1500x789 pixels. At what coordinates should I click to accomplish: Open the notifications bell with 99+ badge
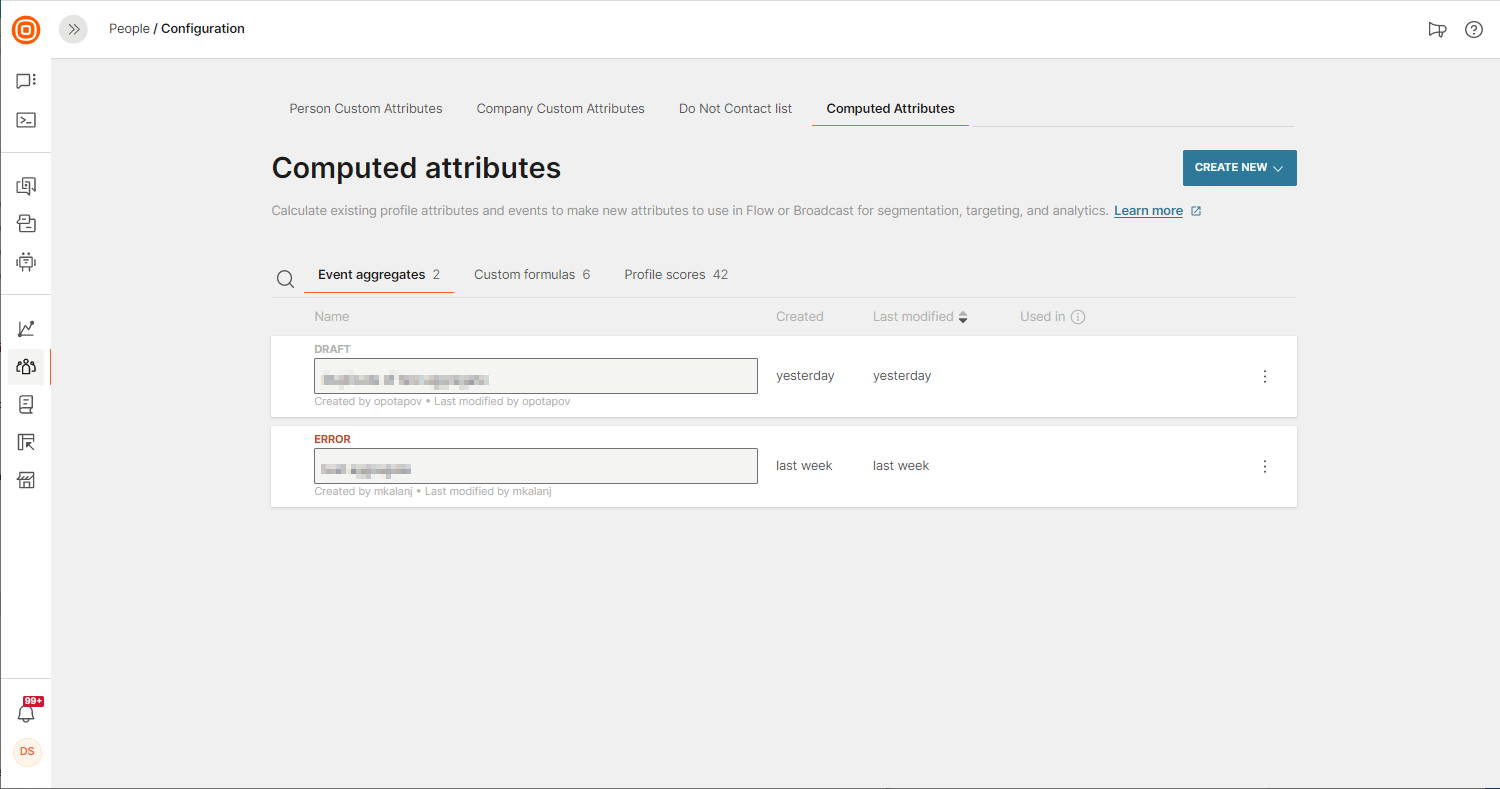[x=27, y=713]
